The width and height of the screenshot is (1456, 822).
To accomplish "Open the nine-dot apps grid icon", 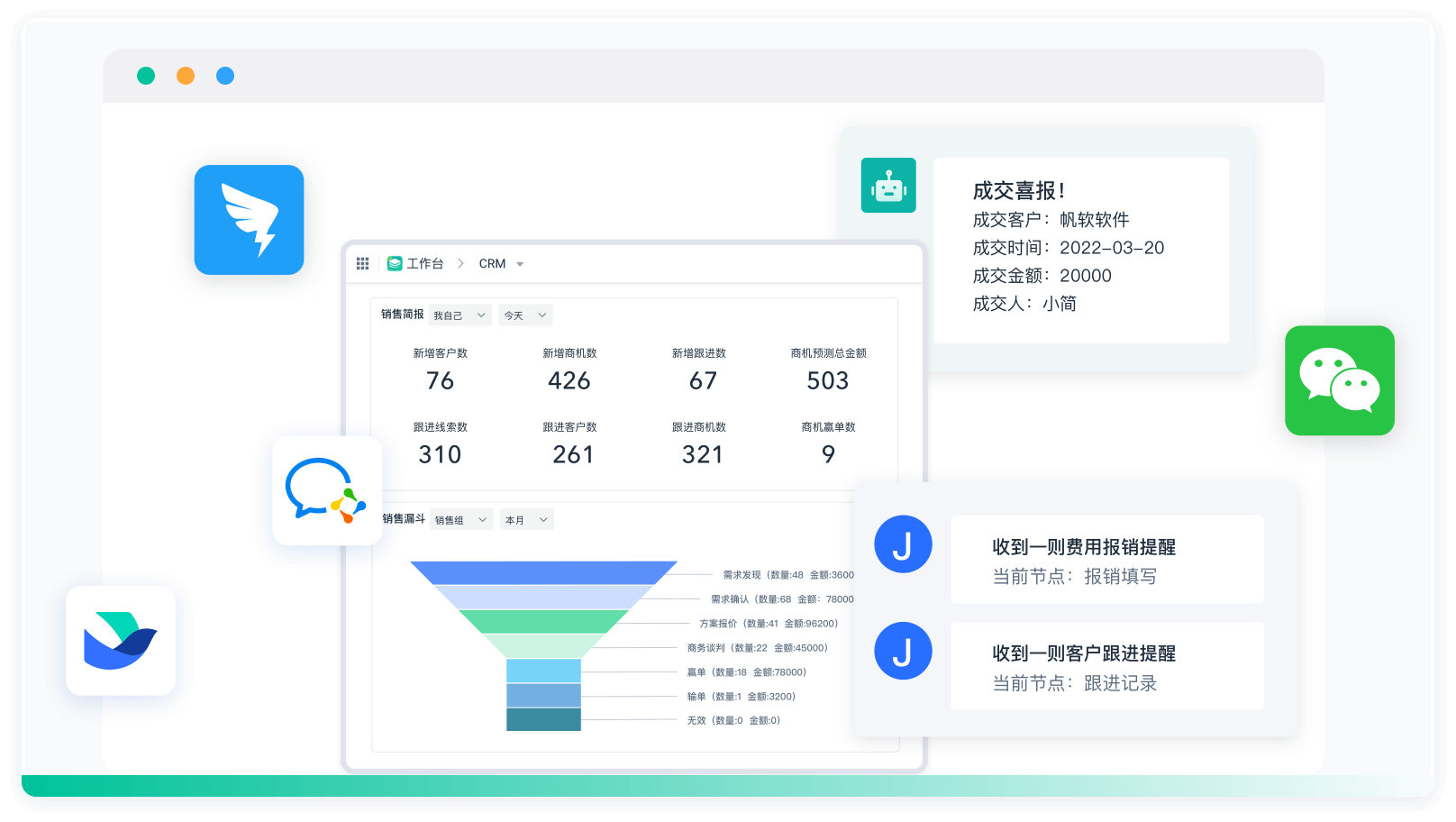I will [363, 263].
